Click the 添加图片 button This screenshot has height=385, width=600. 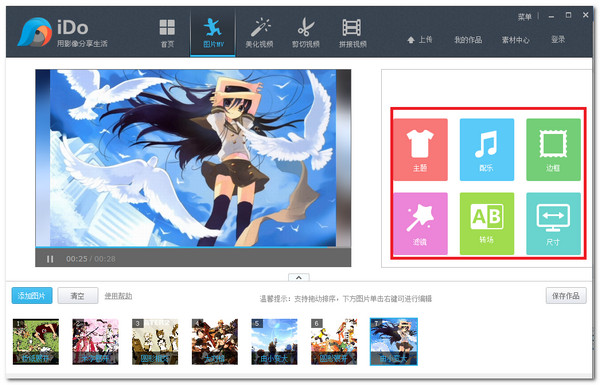point(32,296)
